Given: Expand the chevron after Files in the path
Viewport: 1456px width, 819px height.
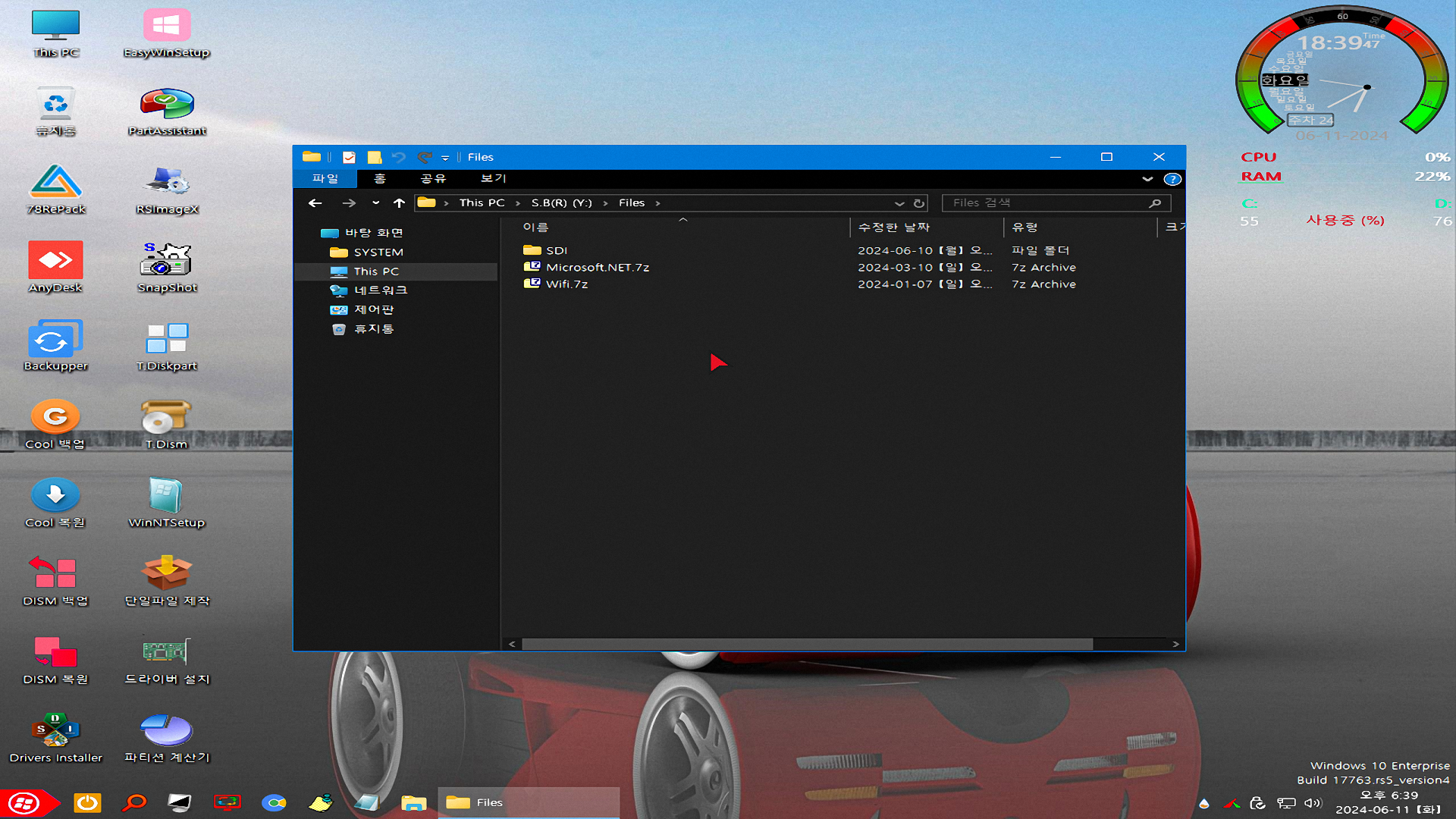Looking at the screenshot, I should [x=657, y=203].
